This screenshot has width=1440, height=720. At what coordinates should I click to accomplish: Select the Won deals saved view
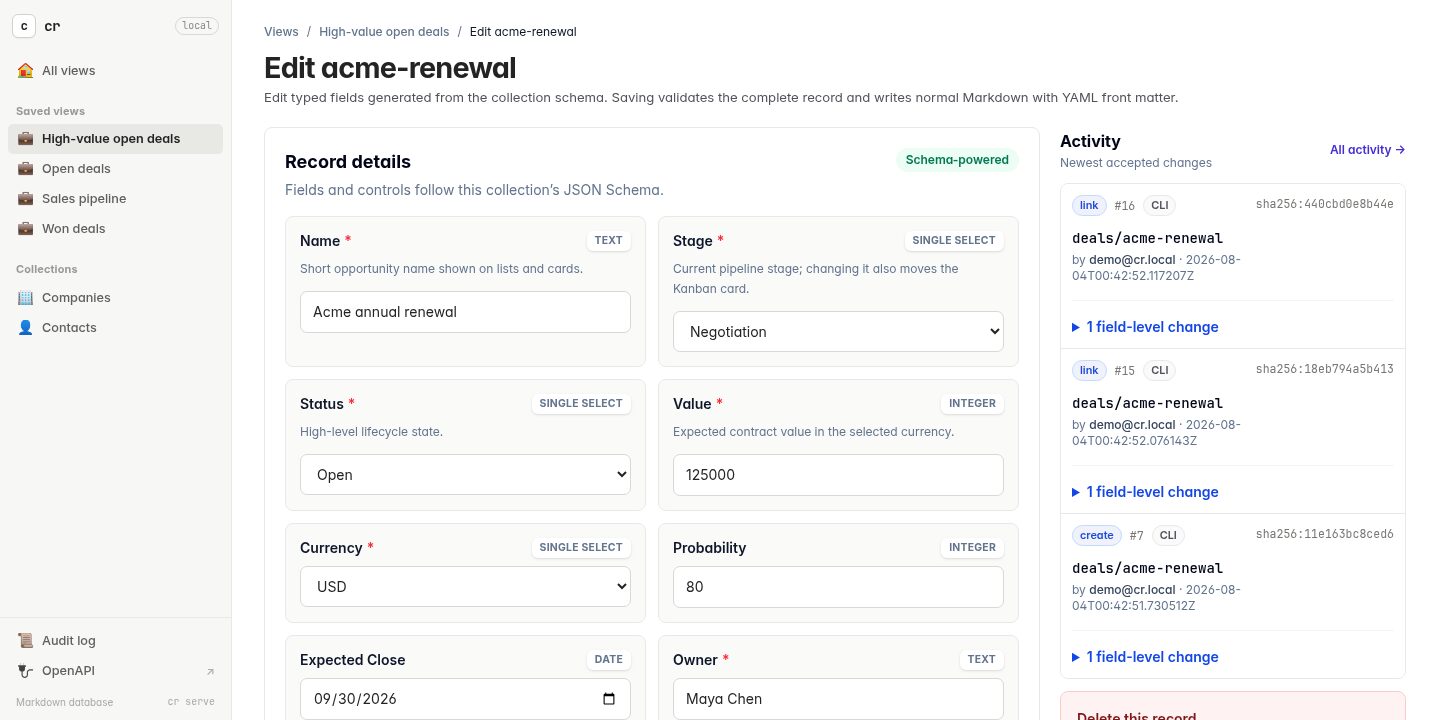coord(115,229)
